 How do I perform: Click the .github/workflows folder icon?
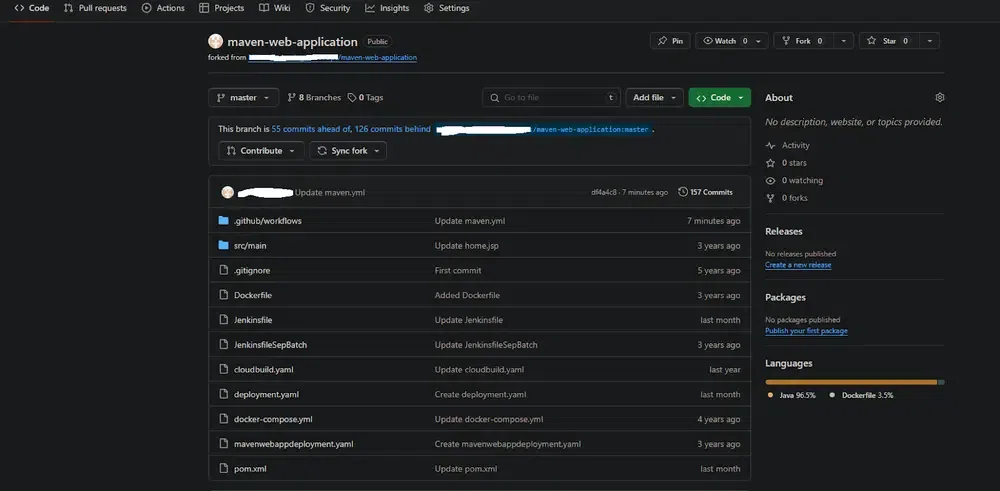pos(223,221)
